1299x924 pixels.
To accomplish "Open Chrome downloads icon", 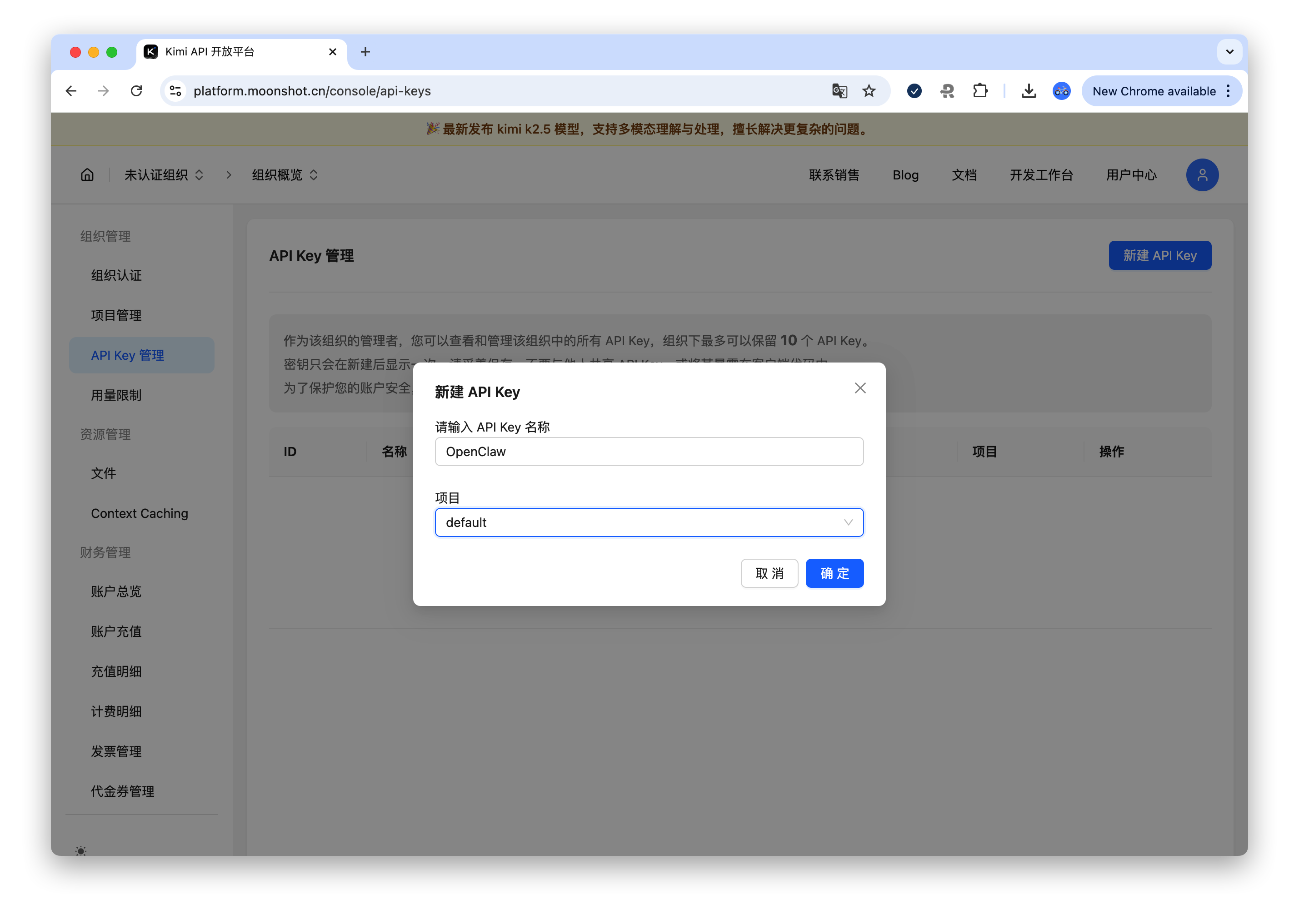I will coord(1028,91).
